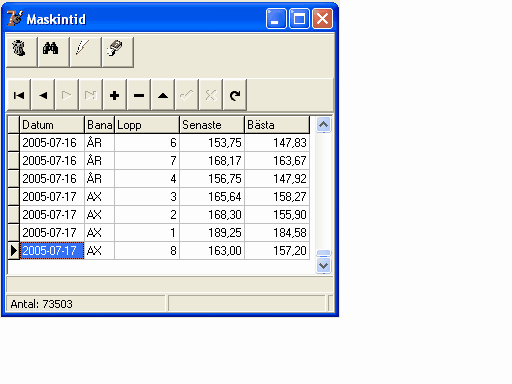Select Lopp cell with value 4
The image size is (512, 384).
[x=147, y=179]
